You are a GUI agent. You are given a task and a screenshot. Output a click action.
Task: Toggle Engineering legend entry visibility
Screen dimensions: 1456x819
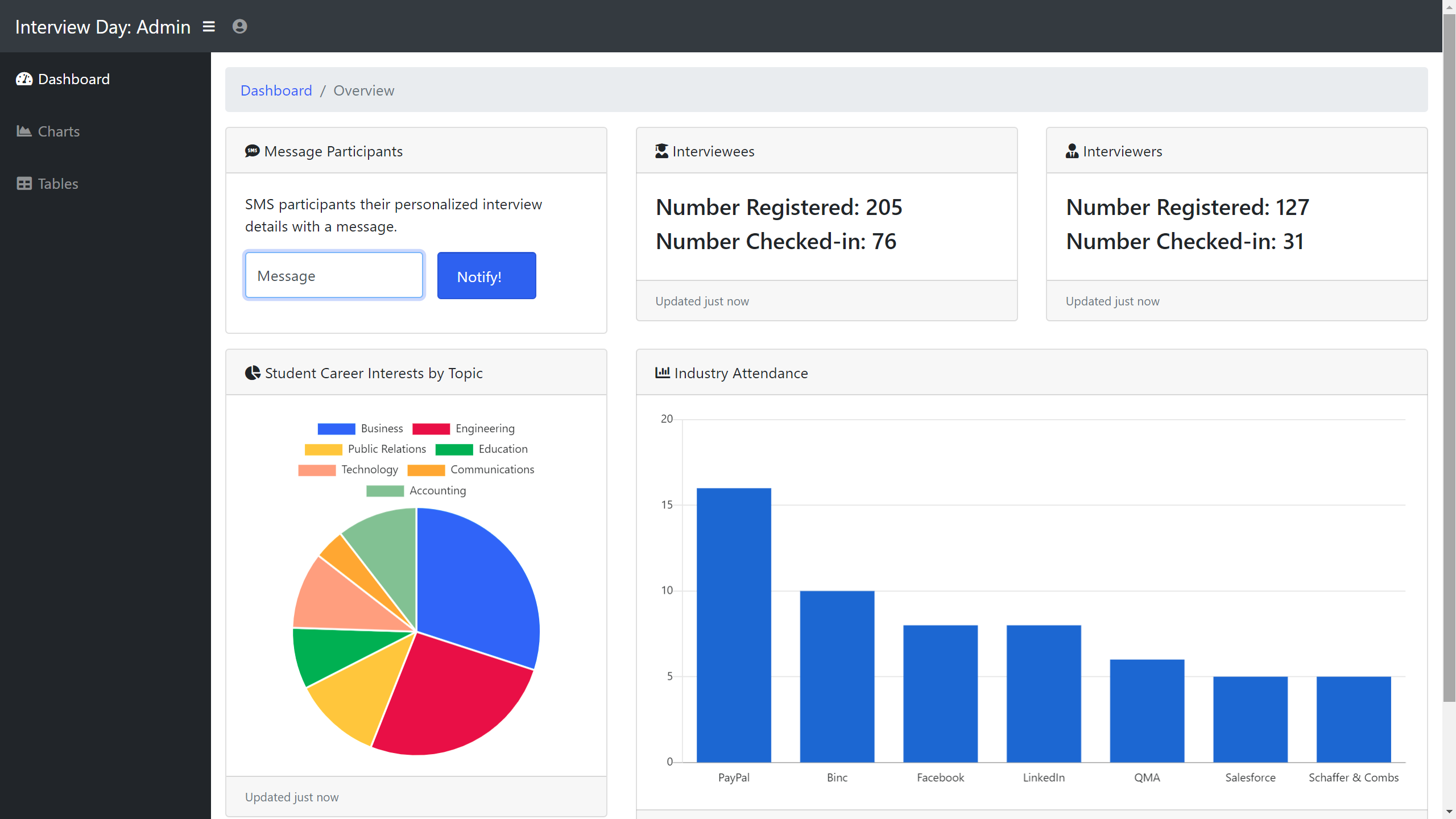[x=464, y=429]
